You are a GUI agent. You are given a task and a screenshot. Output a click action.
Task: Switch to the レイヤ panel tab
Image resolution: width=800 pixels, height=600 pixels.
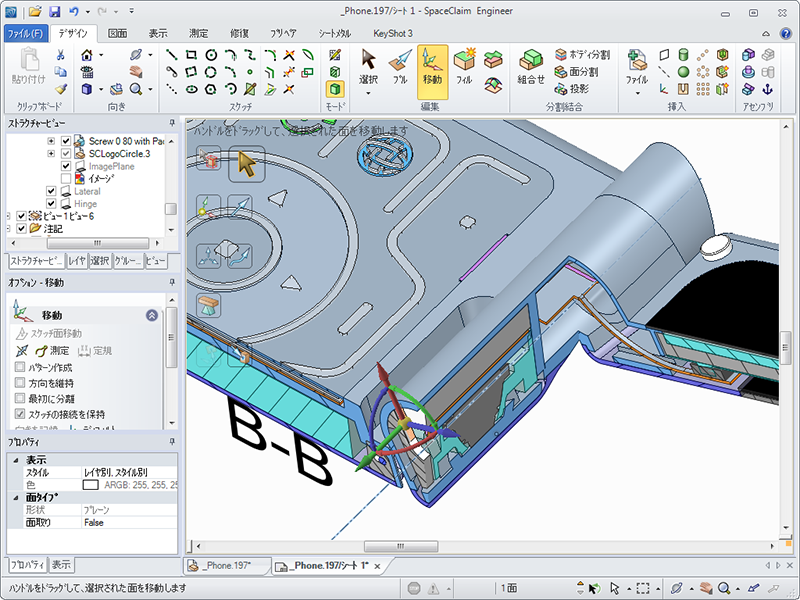point(76,261)
